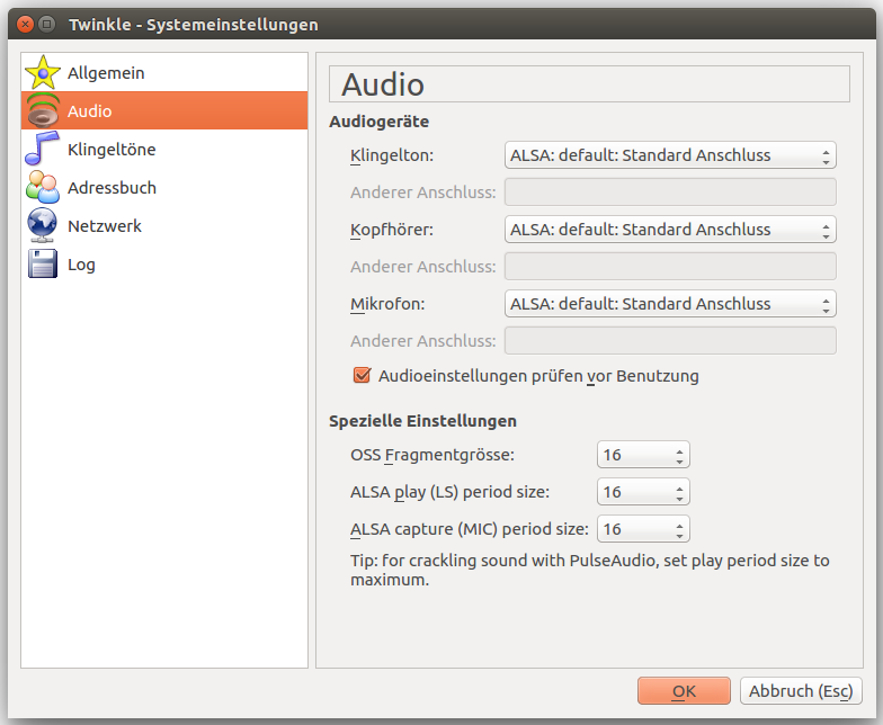Screen dimensions: 883x725
Task: Click the Abbruch (Esc) button
Action: (801, 691)
